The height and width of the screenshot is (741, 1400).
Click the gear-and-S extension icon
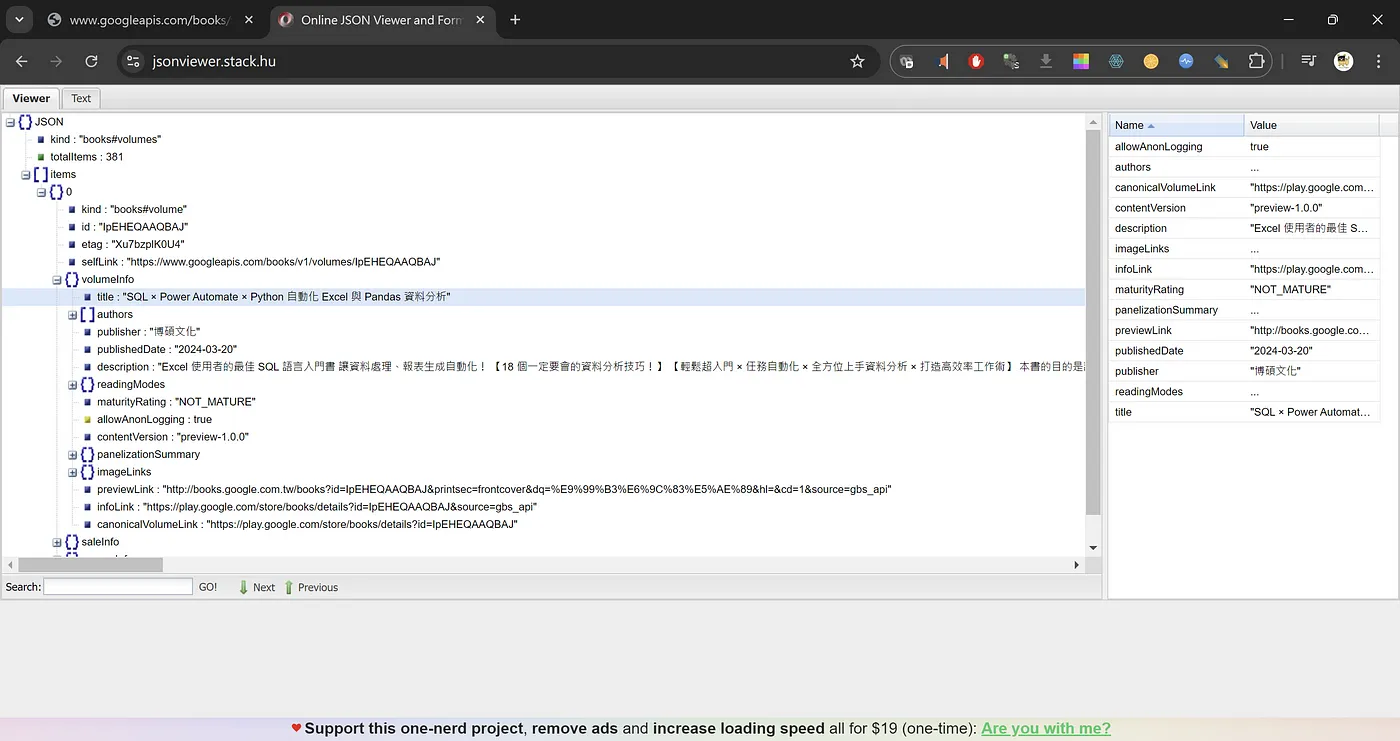point(1011,61)
